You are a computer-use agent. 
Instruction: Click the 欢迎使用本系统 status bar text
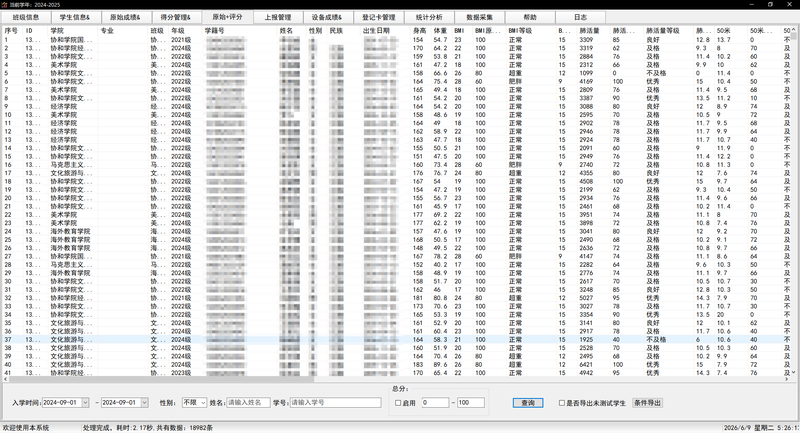26,428
